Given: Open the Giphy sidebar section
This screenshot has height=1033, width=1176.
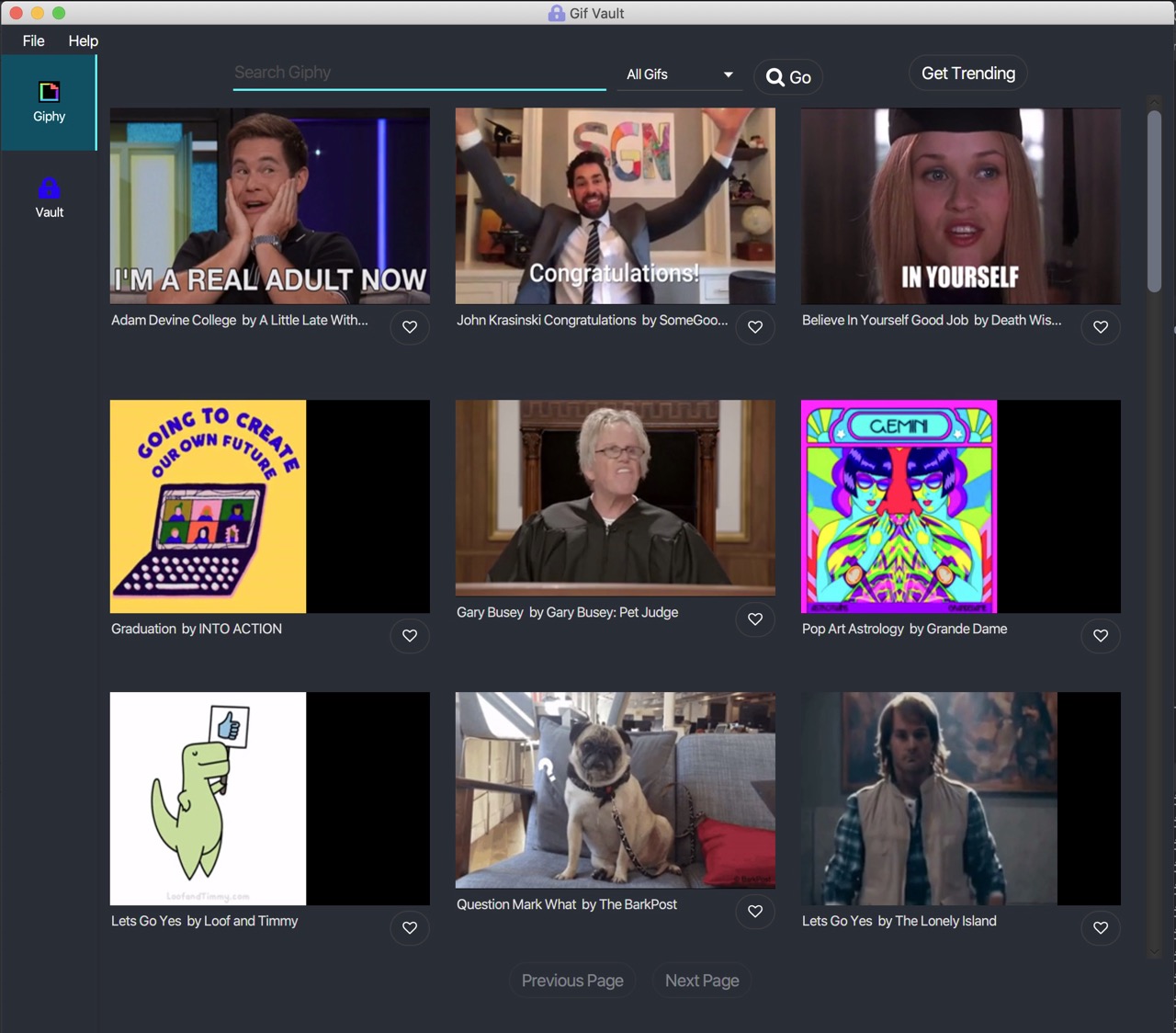Looking at the screenshot, I should [x=49, y=103].
